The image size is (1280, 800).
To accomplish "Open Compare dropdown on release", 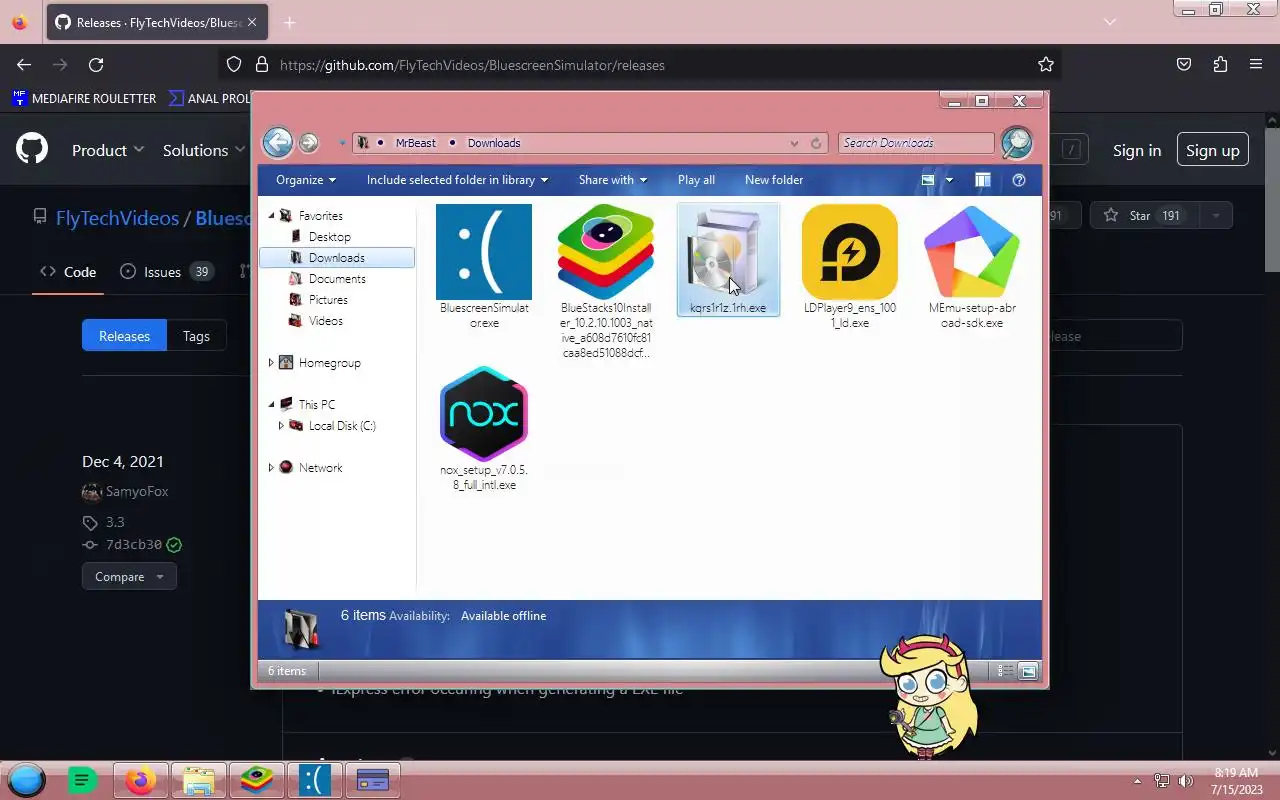I will tap(129, 577).
